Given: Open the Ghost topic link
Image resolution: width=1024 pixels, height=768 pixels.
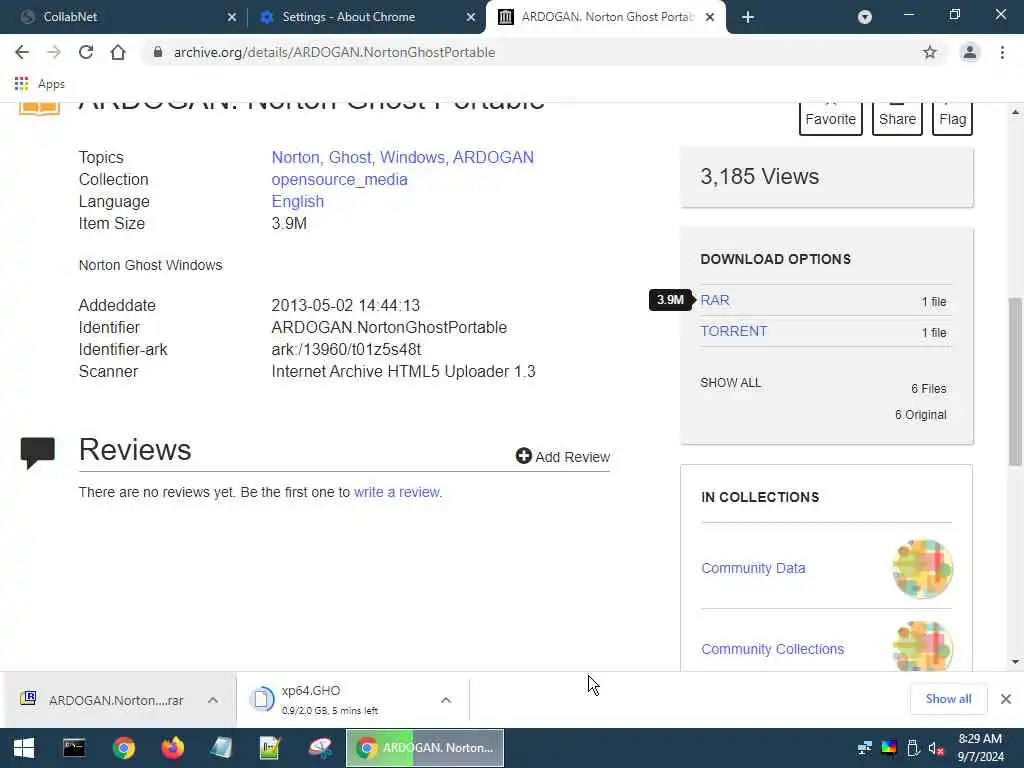Looking at the screenshot, I should (351, 157).
